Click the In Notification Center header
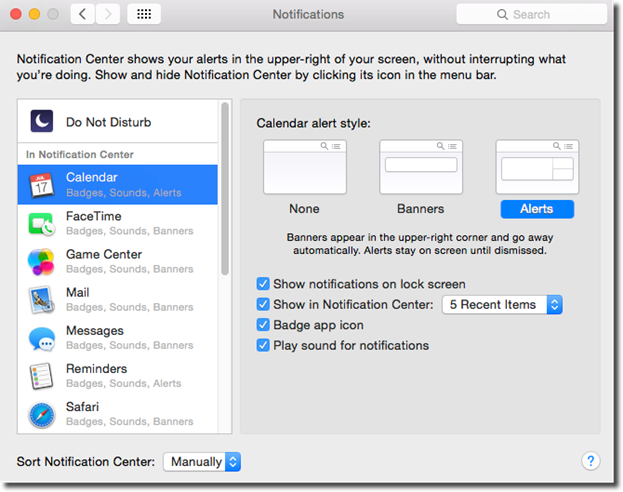The image size is (623, 492). (80, 154)
